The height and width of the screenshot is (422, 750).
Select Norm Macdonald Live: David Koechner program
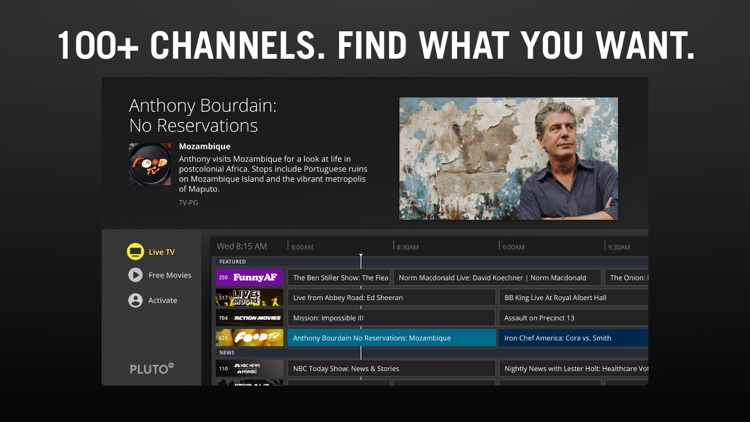(x=497, y=278)
